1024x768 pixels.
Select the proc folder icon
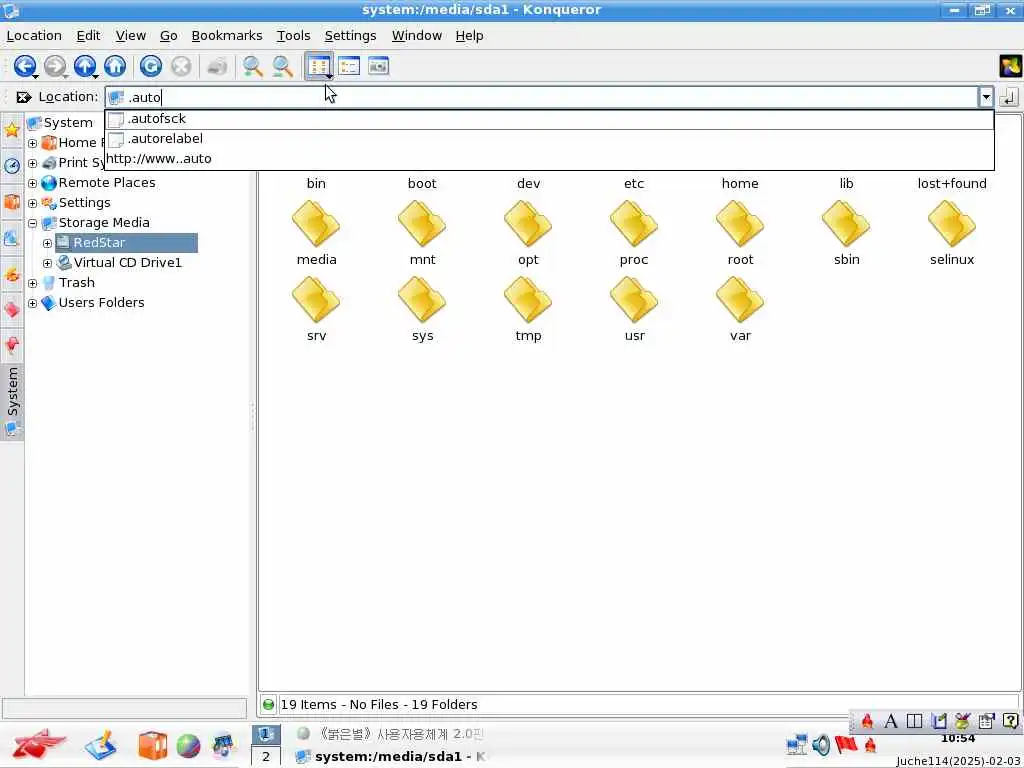(x=633, y=225)
